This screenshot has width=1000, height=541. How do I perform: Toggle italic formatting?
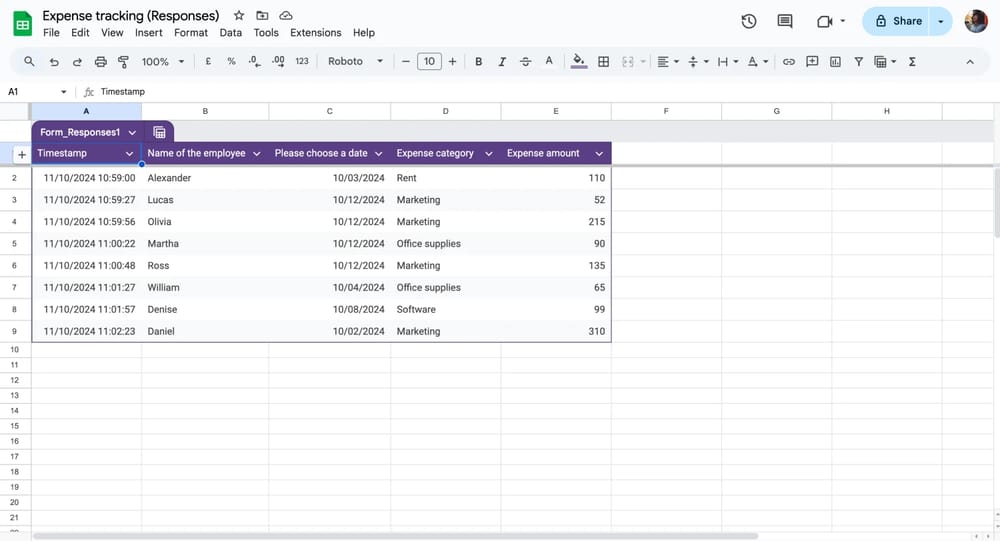502,62
